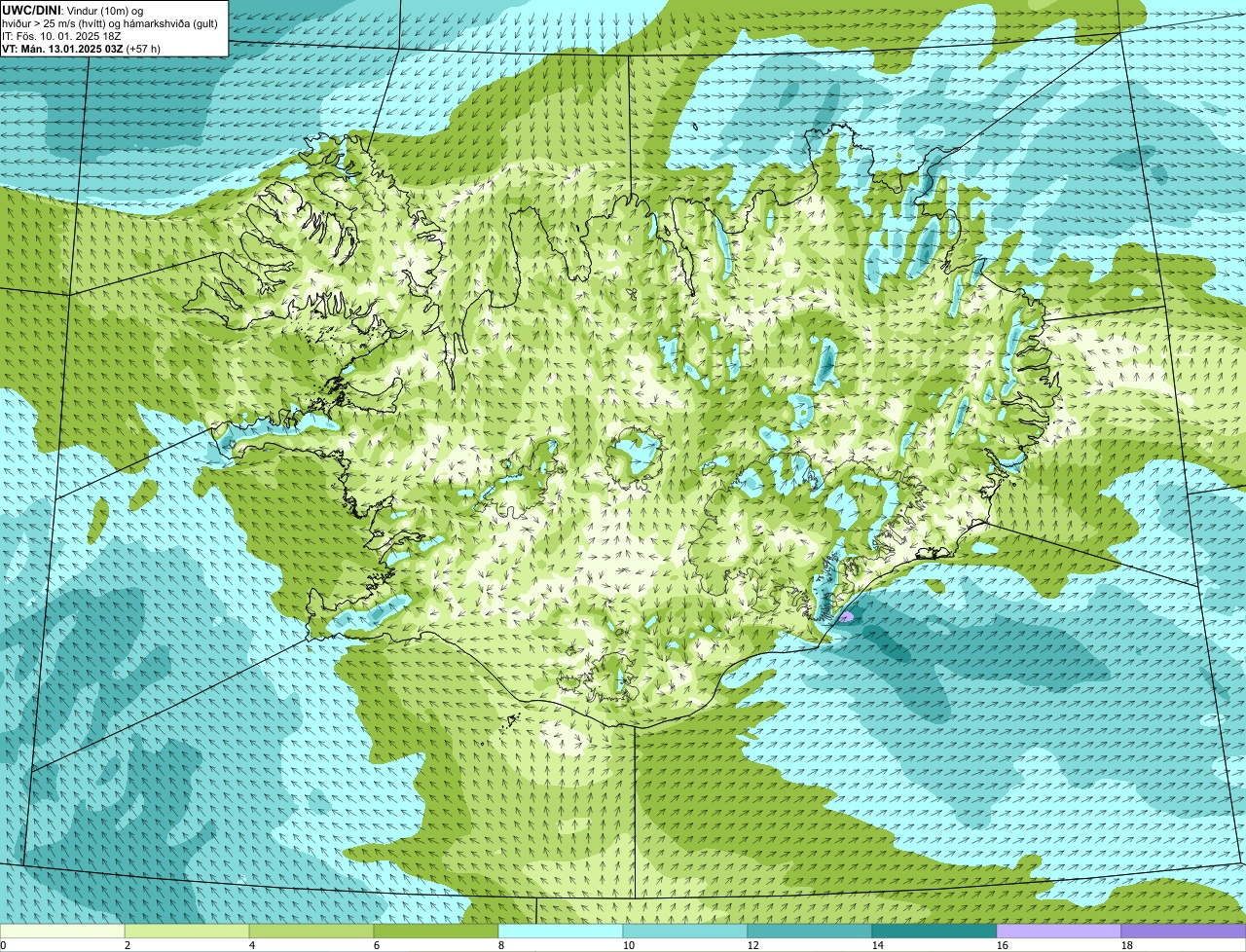Click the "UWC/DINI: Vindur (10m) og" title line
Image resolution: width=1246 pixels, height=952 pixels.
(73, 10)
